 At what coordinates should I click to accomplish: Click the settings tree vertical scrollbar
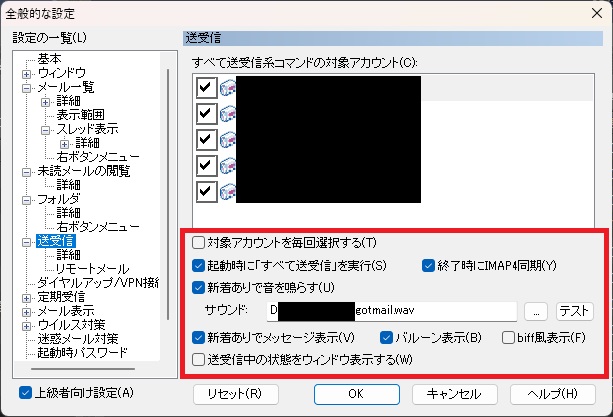pyautogui.click(x=168, y=194)
